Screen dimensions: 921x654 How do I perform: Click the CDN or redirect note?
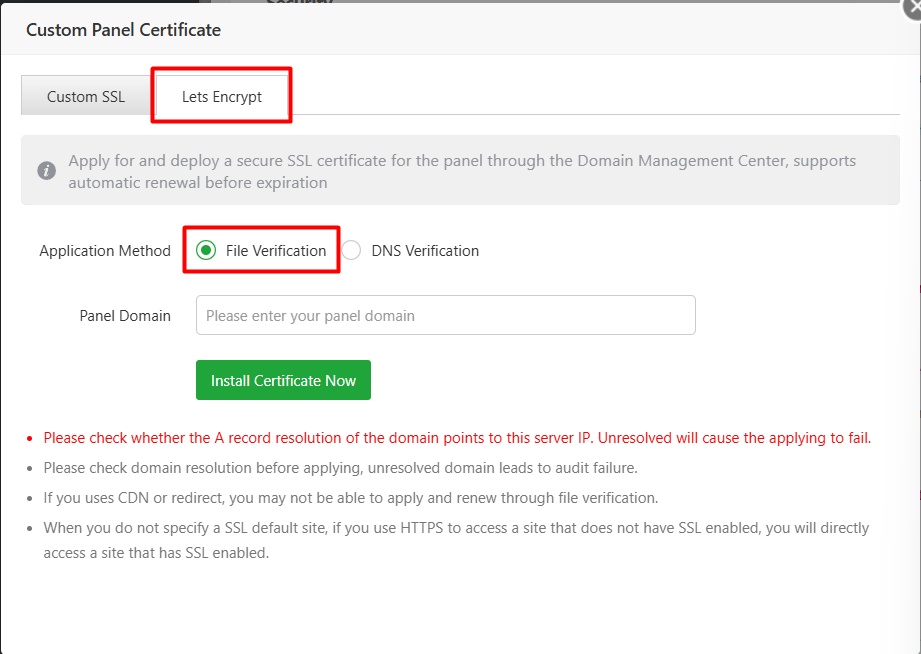click(x=350, y=497)
